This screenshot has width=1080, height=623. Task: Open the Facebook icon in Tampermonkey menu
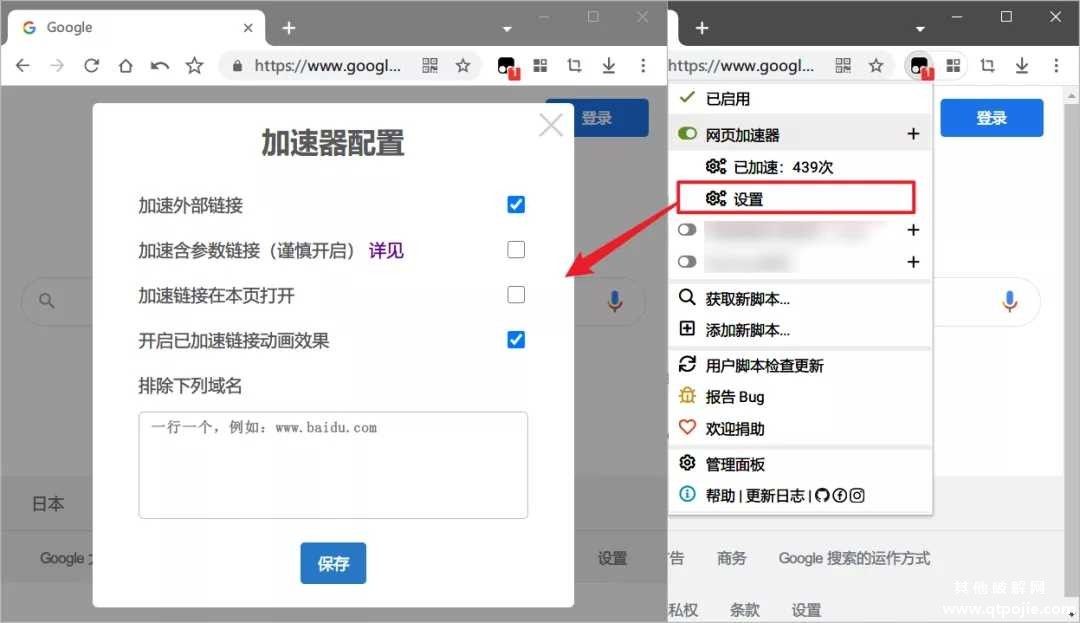839,495
